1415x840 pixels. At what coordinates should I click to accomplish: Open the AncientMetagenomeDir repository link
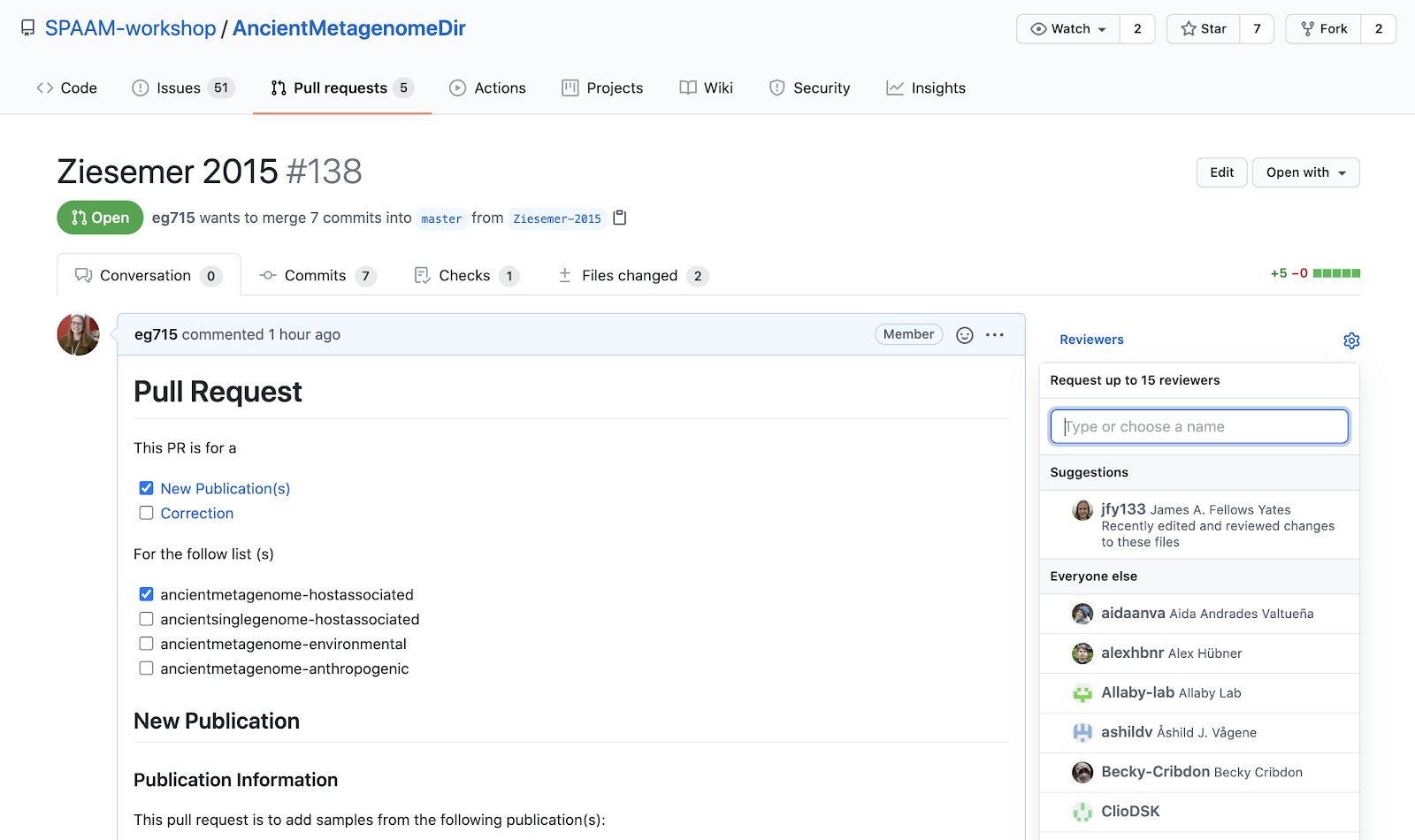click(349, 28)
